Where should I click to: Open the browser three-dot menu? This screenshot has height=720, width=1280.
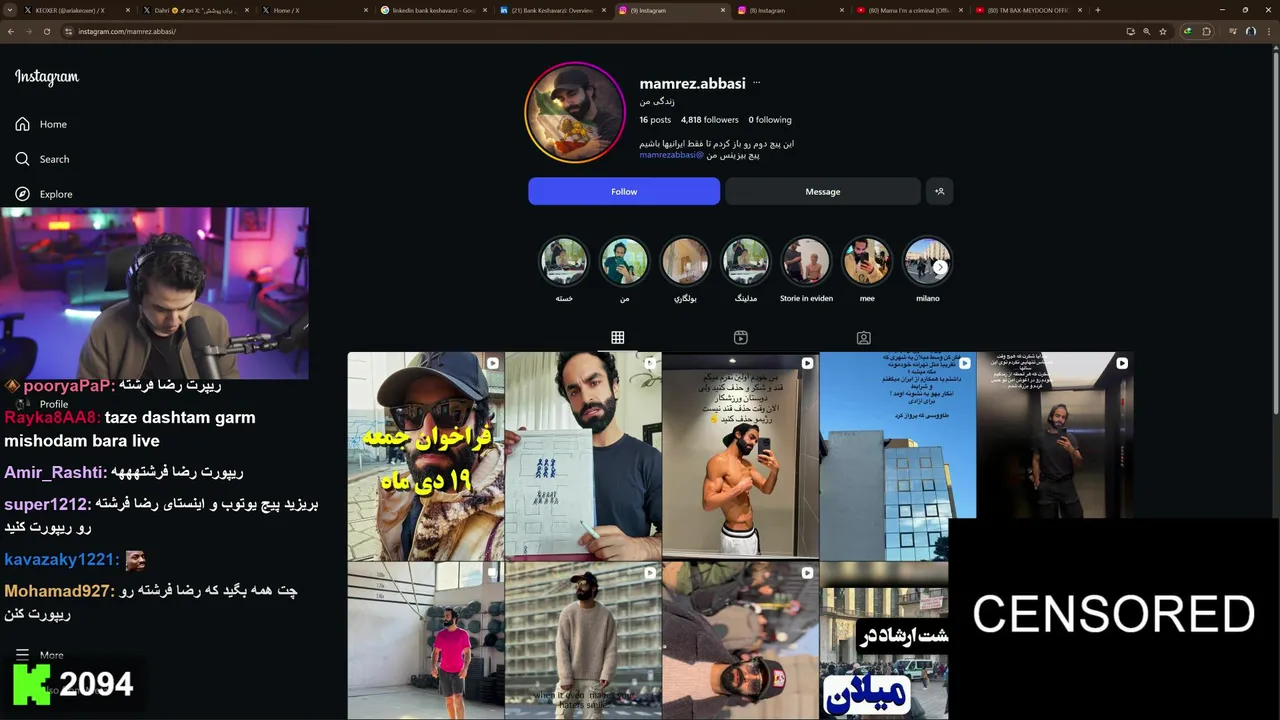1268,31
